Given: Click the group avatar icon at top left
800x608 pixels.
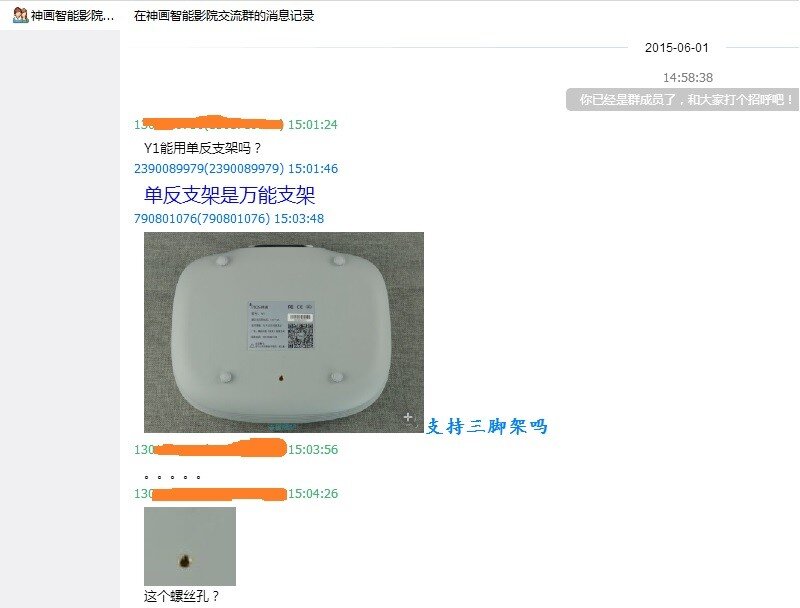Looking at the screenshot, I should click(x=20, y=15).
